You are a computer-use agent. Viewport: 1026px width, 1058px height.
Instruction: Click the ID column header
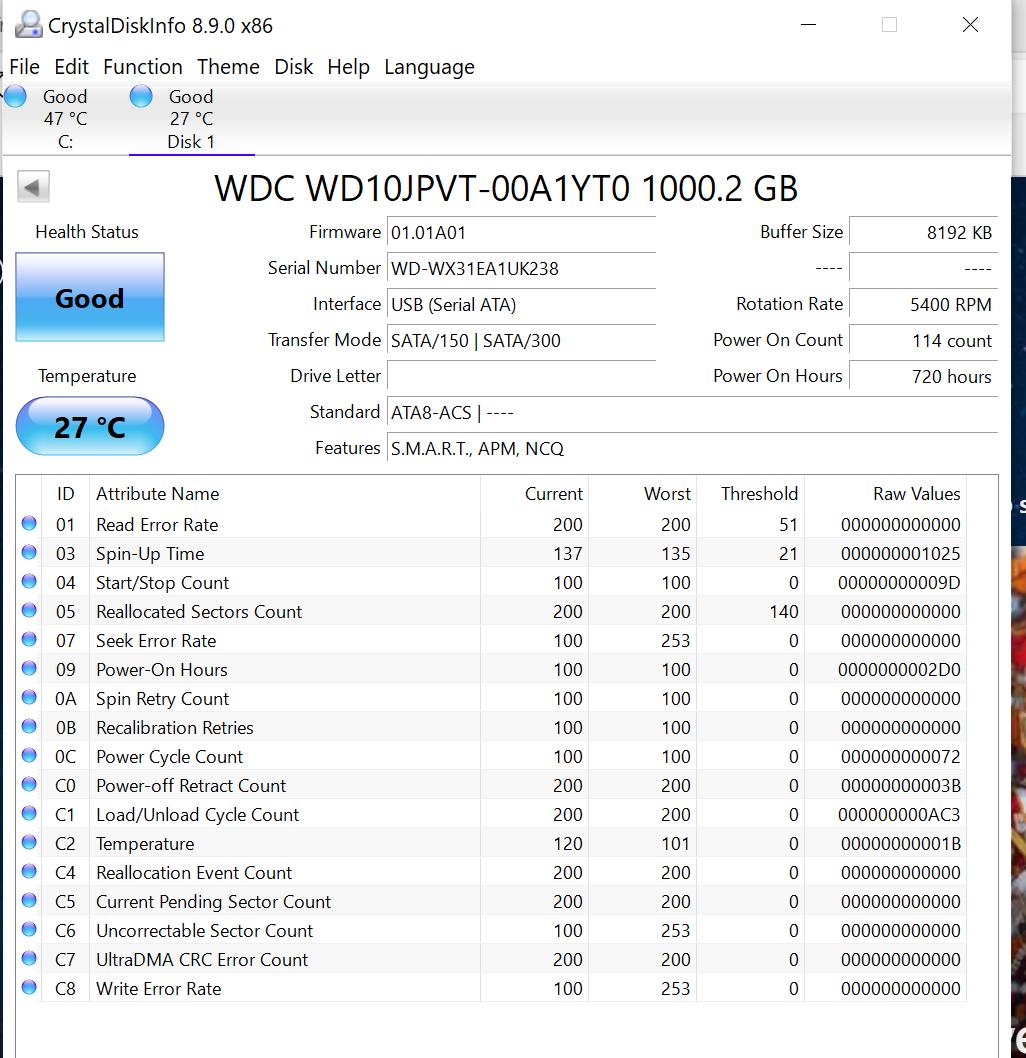(x=65, y=494)
